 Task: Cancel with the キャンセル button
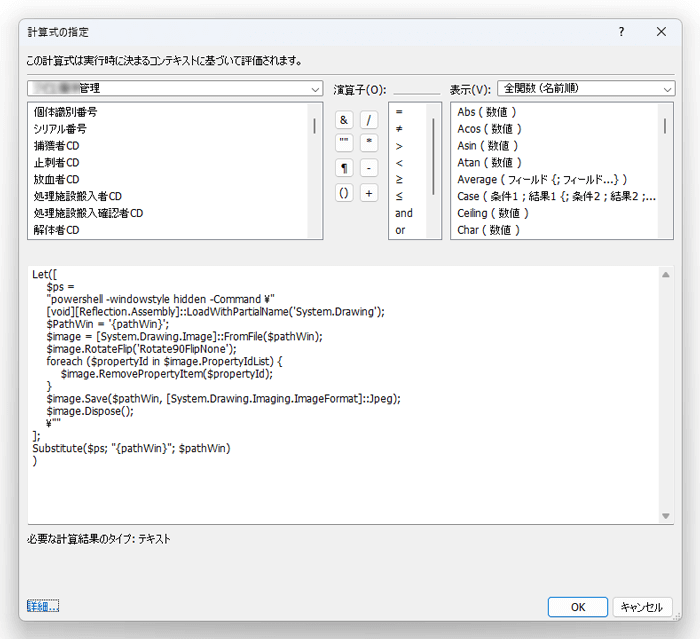642,607
